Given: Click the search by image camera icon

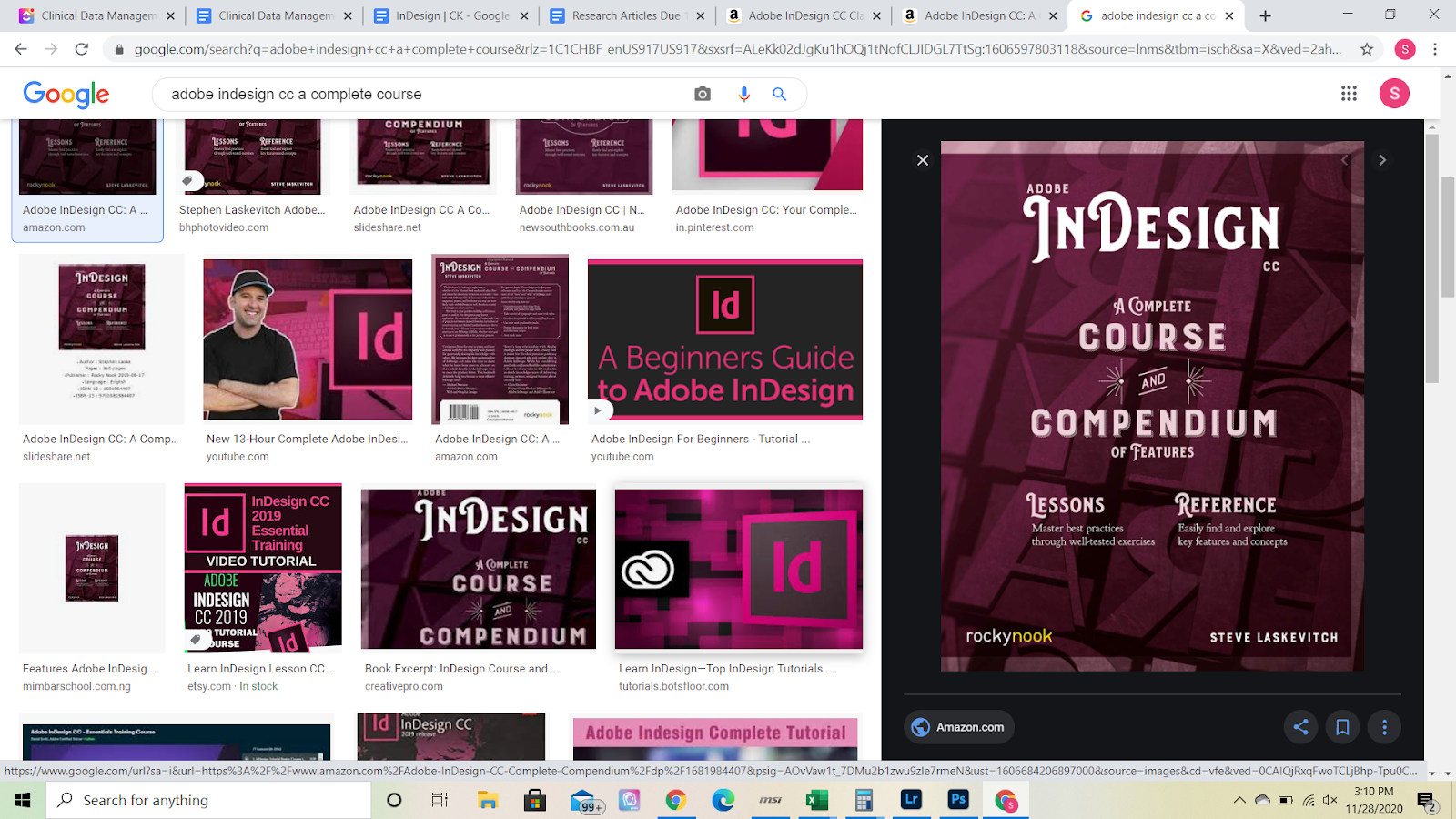Looking at the screenshot, I should pyautogui.click(x=703, y=94).
